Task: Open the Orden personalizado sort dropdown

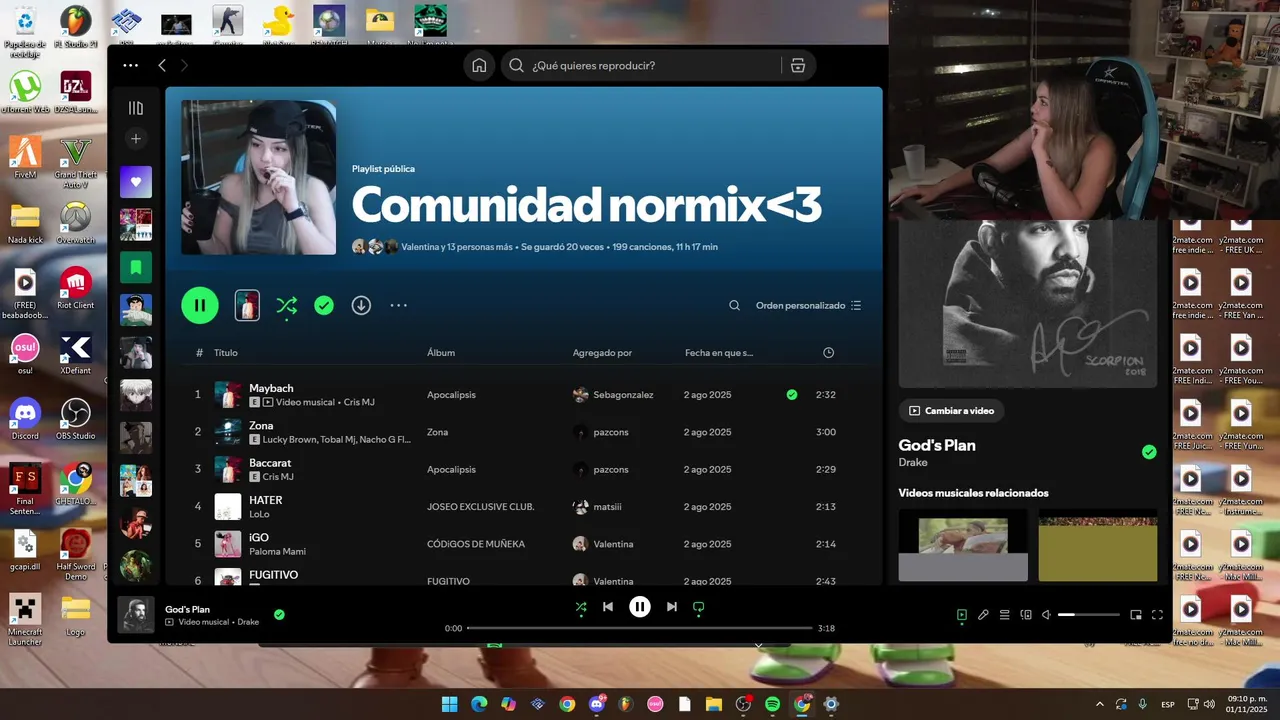Action: (x=808, y=305)
